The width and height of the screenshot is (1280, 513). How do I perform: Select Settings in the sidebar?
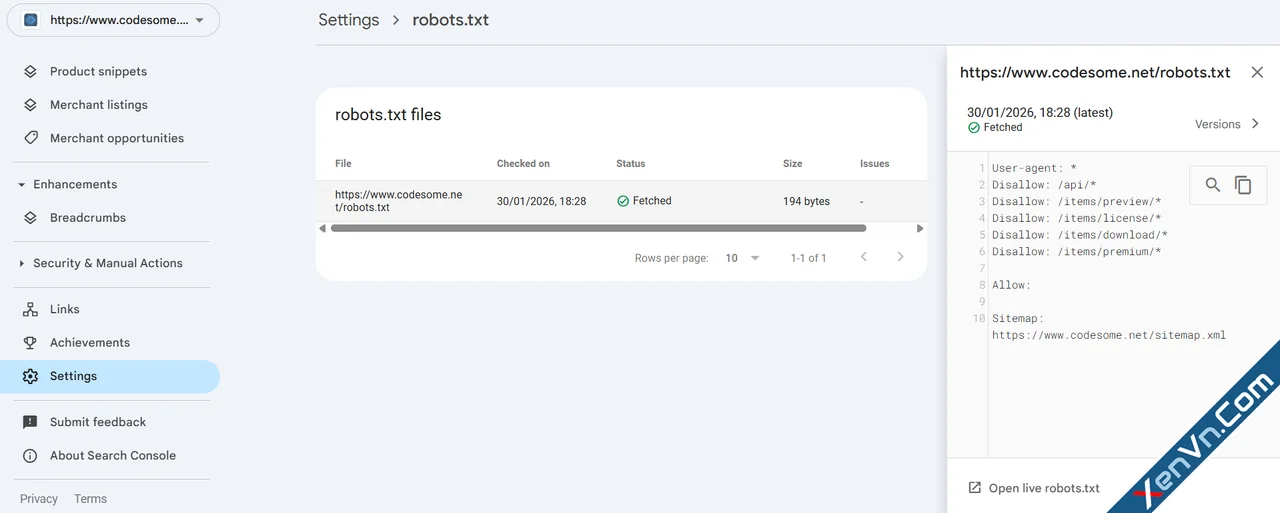(110, 377)
